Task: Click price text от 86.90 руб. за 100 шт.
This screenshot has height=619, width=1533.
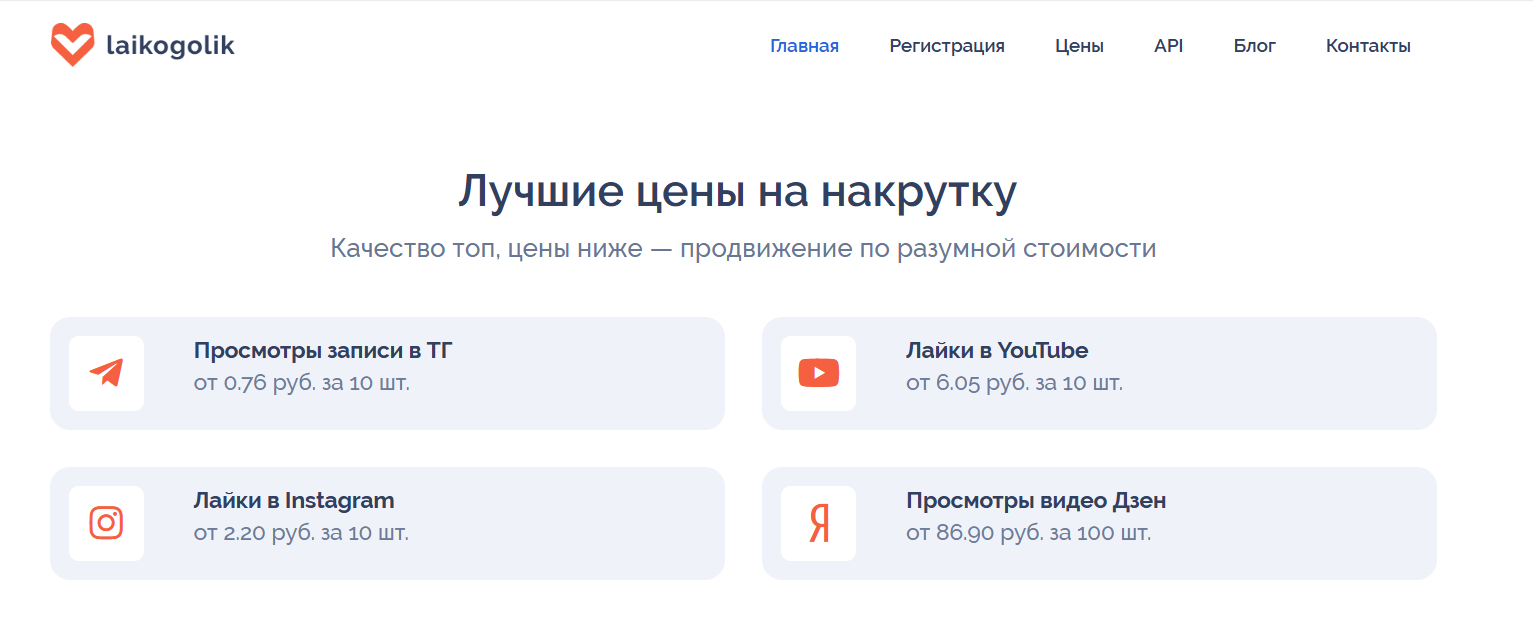Action: pos(1028,533)
